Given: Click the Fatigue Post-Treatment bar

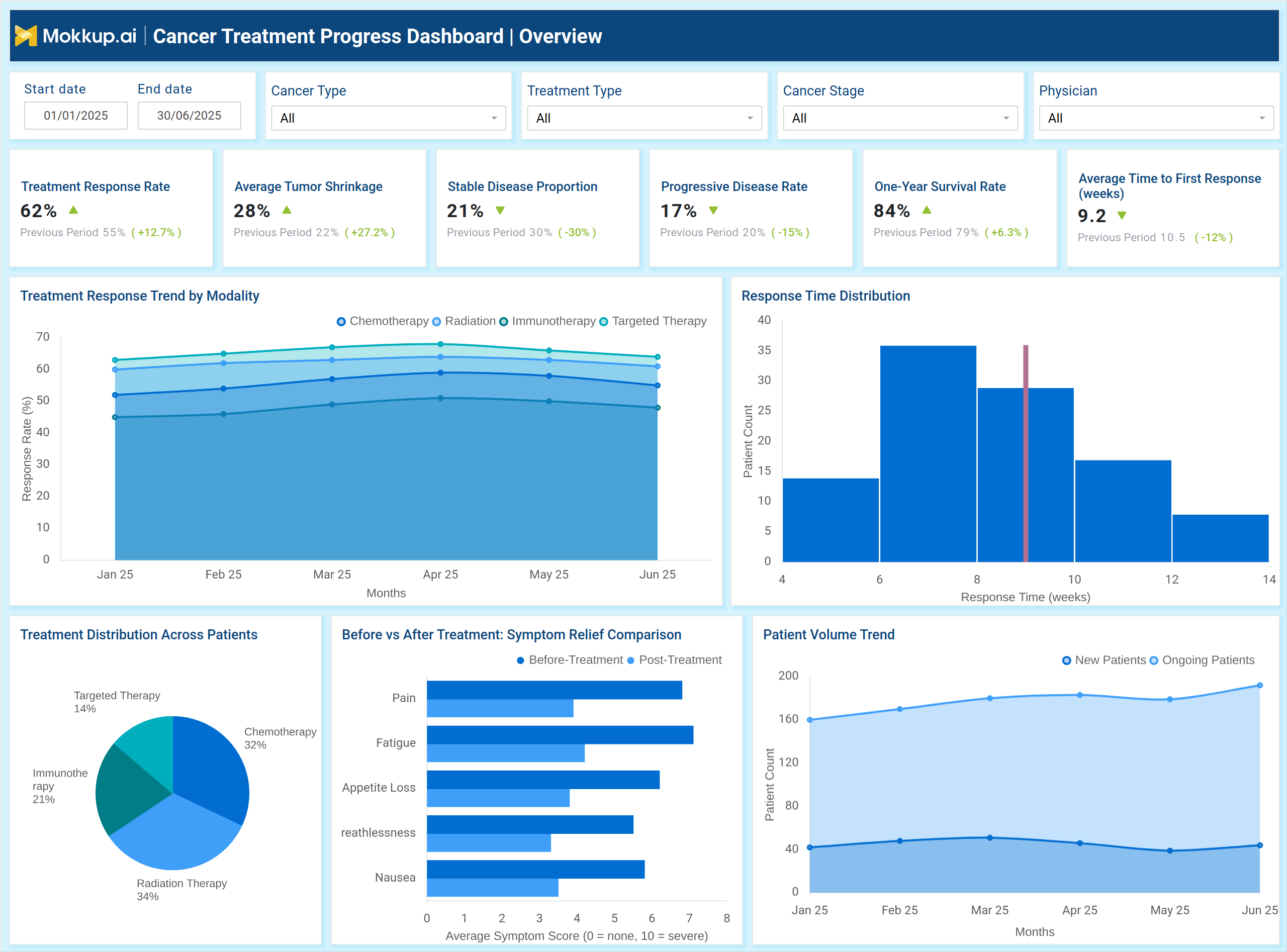Looking at the screenshot, I should point(505,753).
